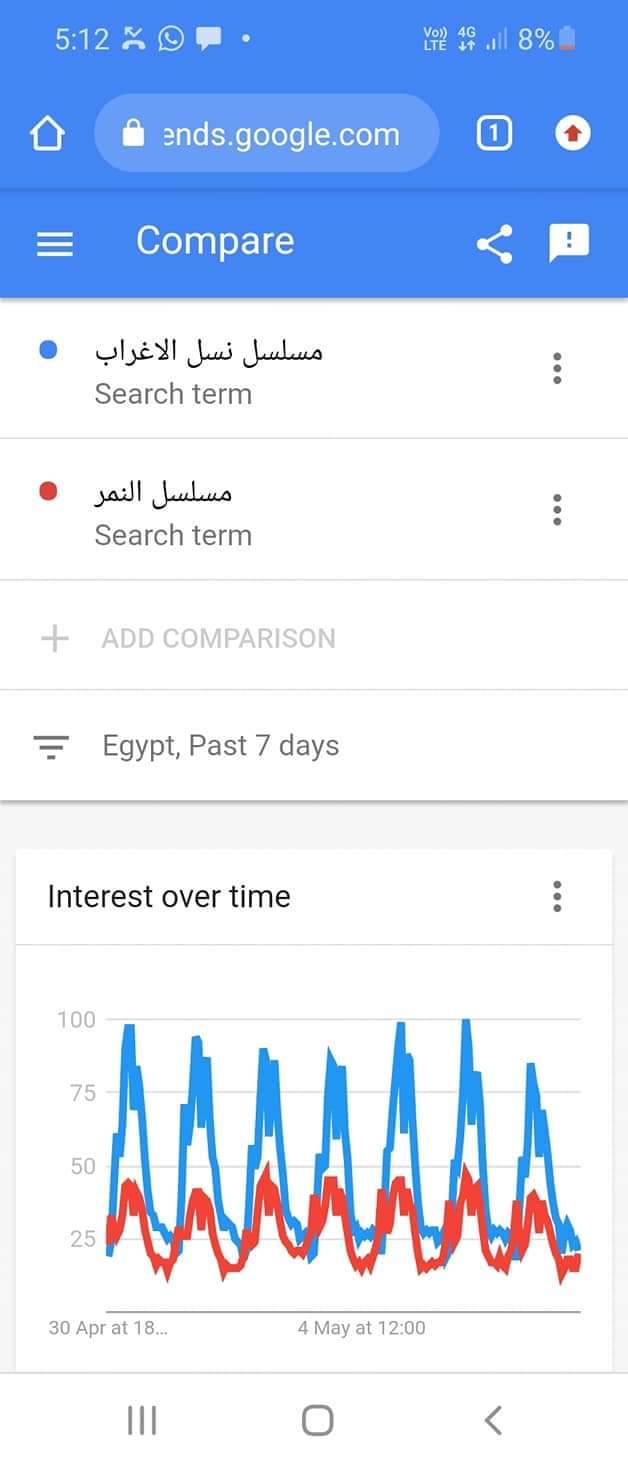Open the filter icon beside Egypt
The image size is (628, 1466).
(x=51, y=746)
